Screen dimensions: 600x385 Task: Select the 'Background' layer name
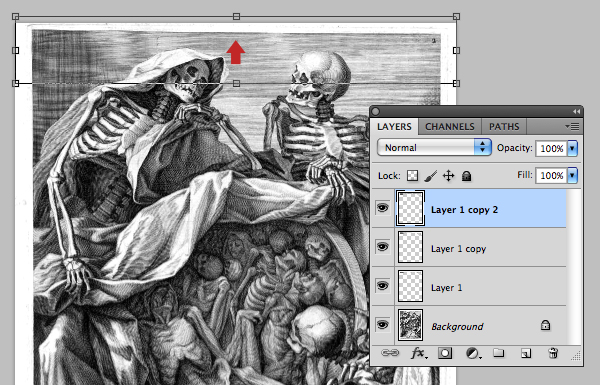pyautogui.click(x=457, y=327)
